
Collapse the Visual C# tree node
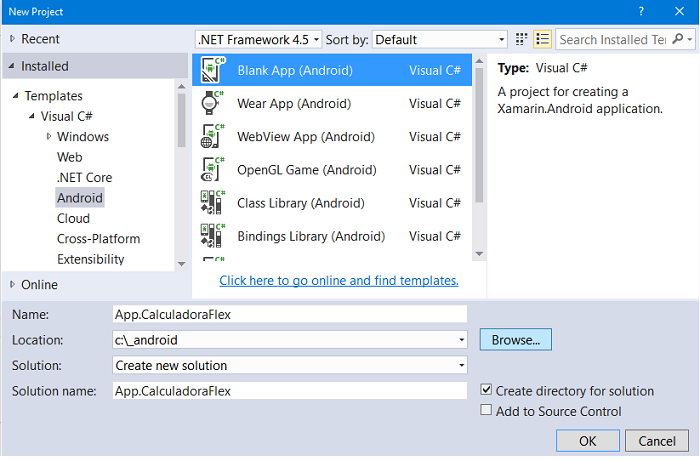point(32,116)
